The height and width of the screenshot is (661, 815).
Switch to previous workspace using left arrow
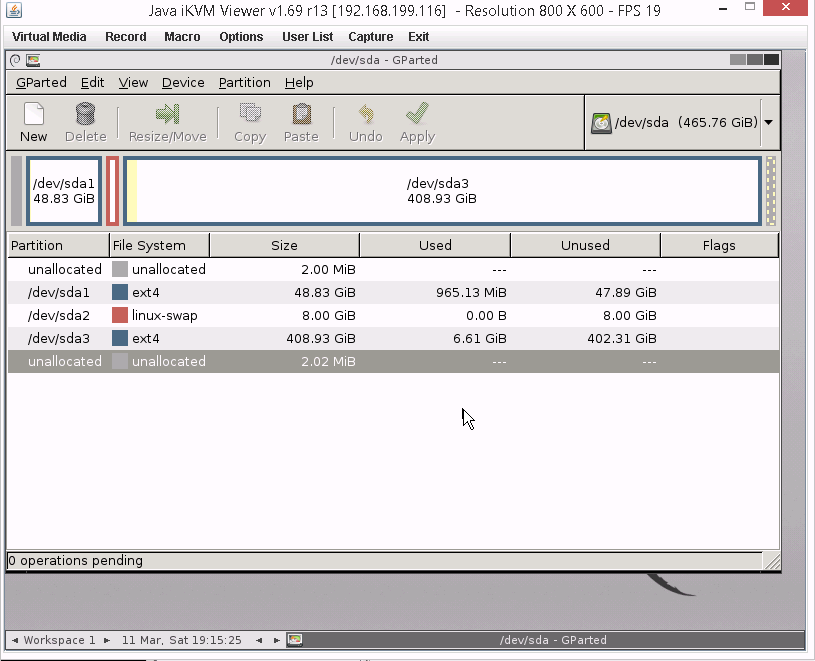tap(15, 640)
